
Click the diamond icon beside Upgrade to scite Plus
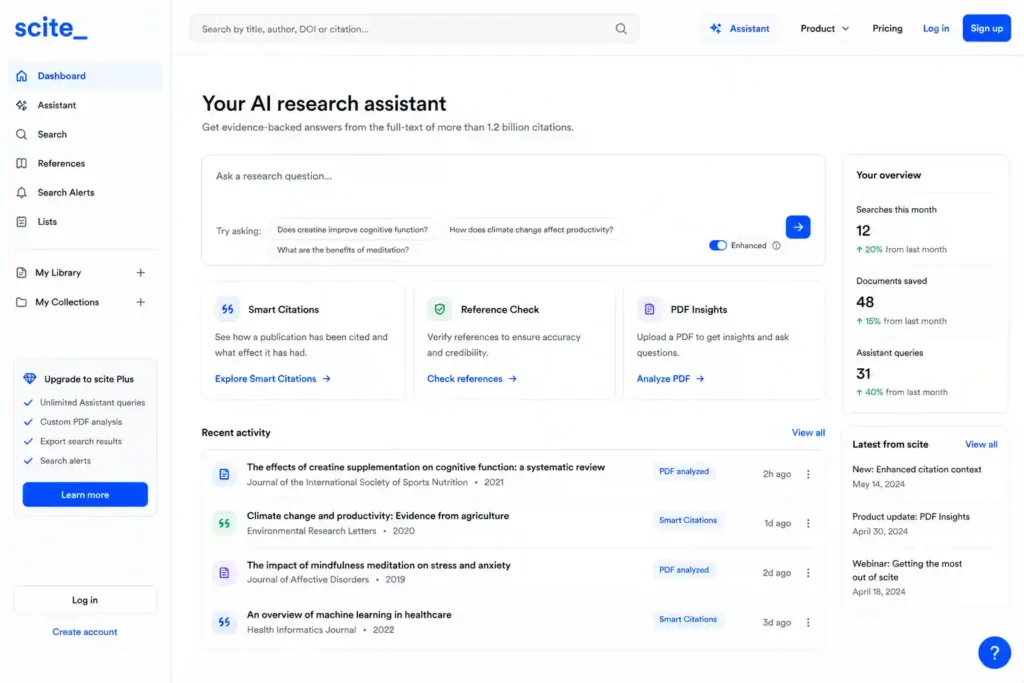click(30, 379)
